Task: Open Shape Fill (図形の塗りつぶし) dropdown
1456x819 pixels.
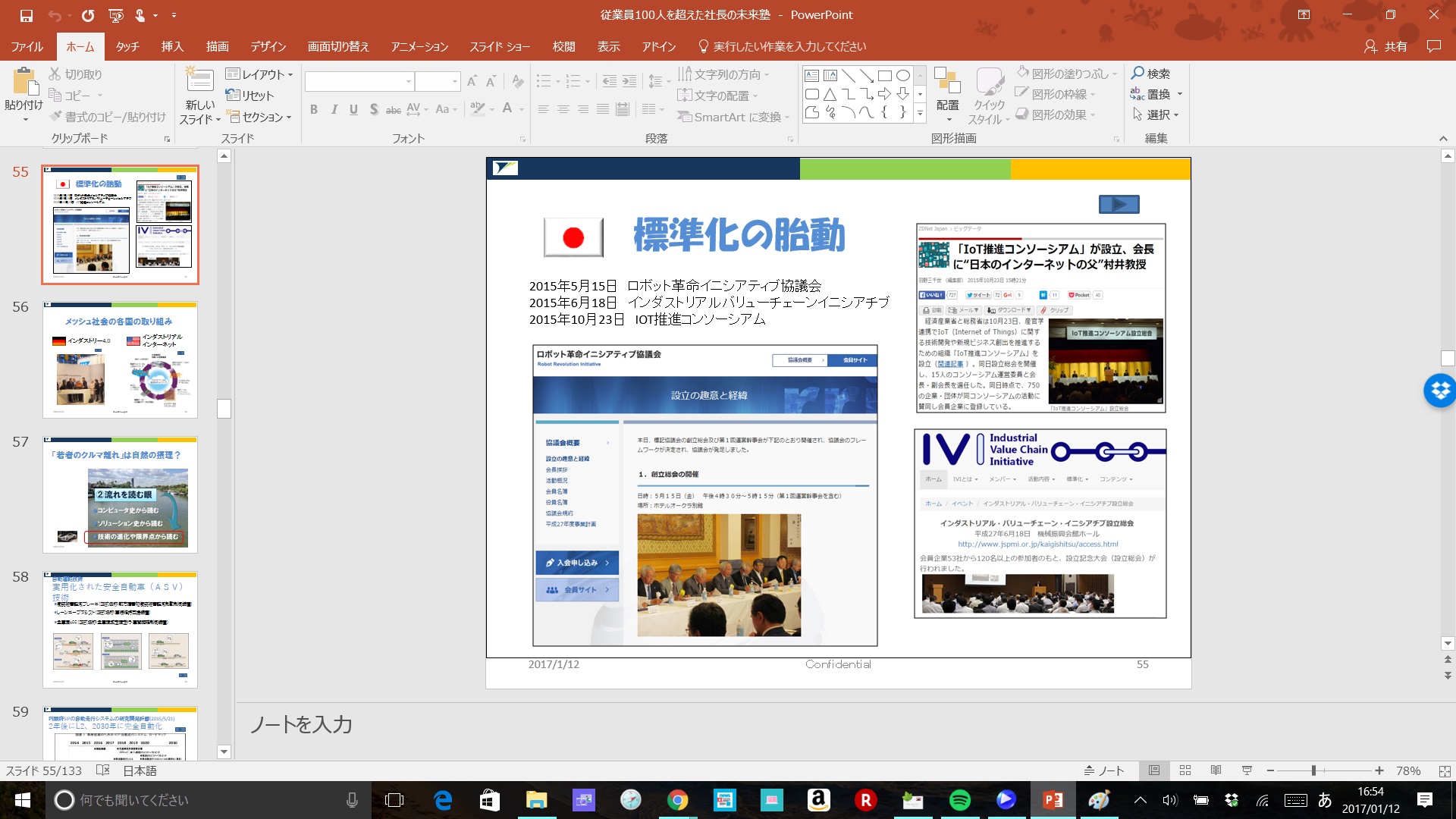Action: [x=1066, y=74]
